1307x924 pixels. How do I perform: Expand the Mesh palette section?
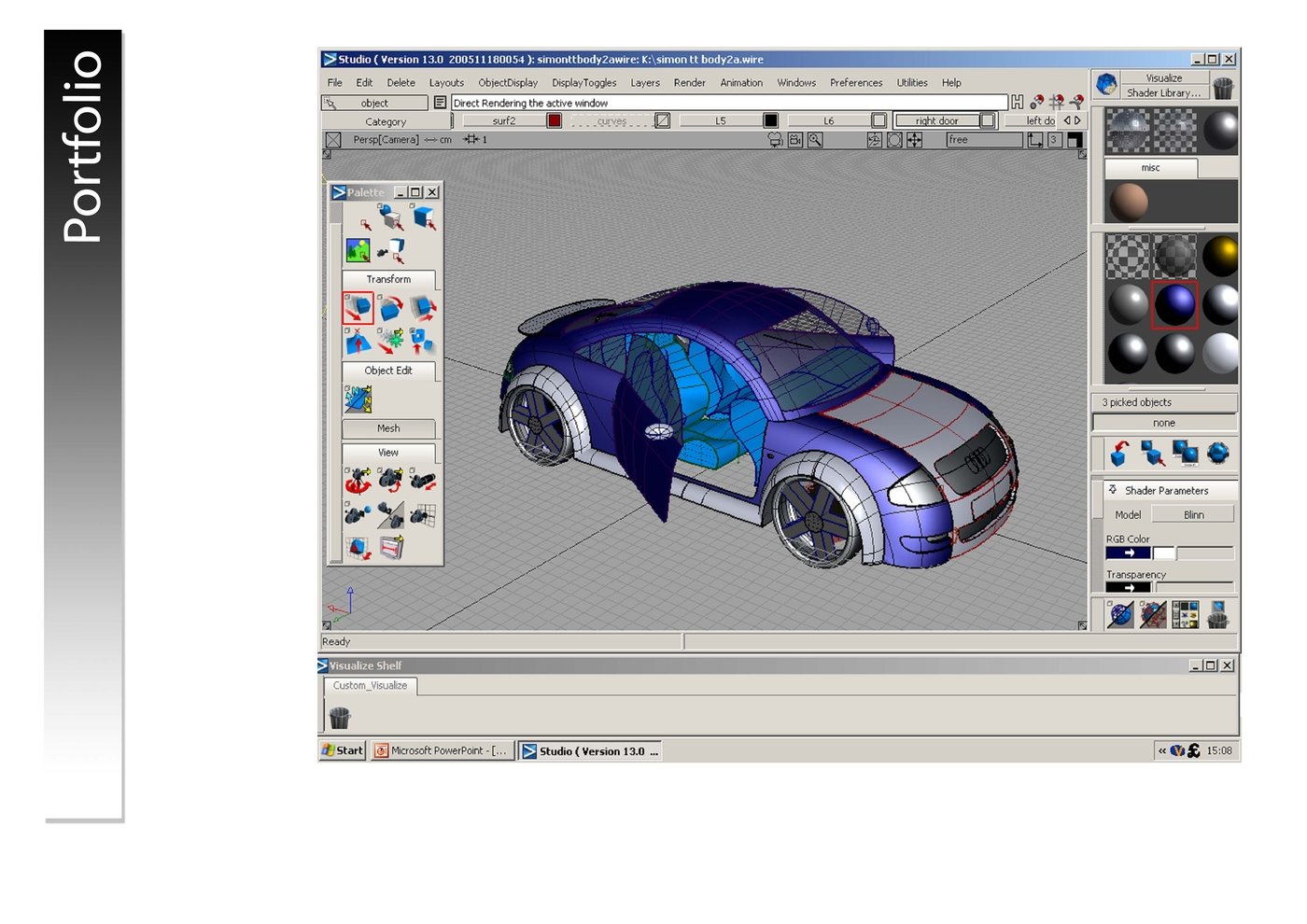(x=388, y=428)
